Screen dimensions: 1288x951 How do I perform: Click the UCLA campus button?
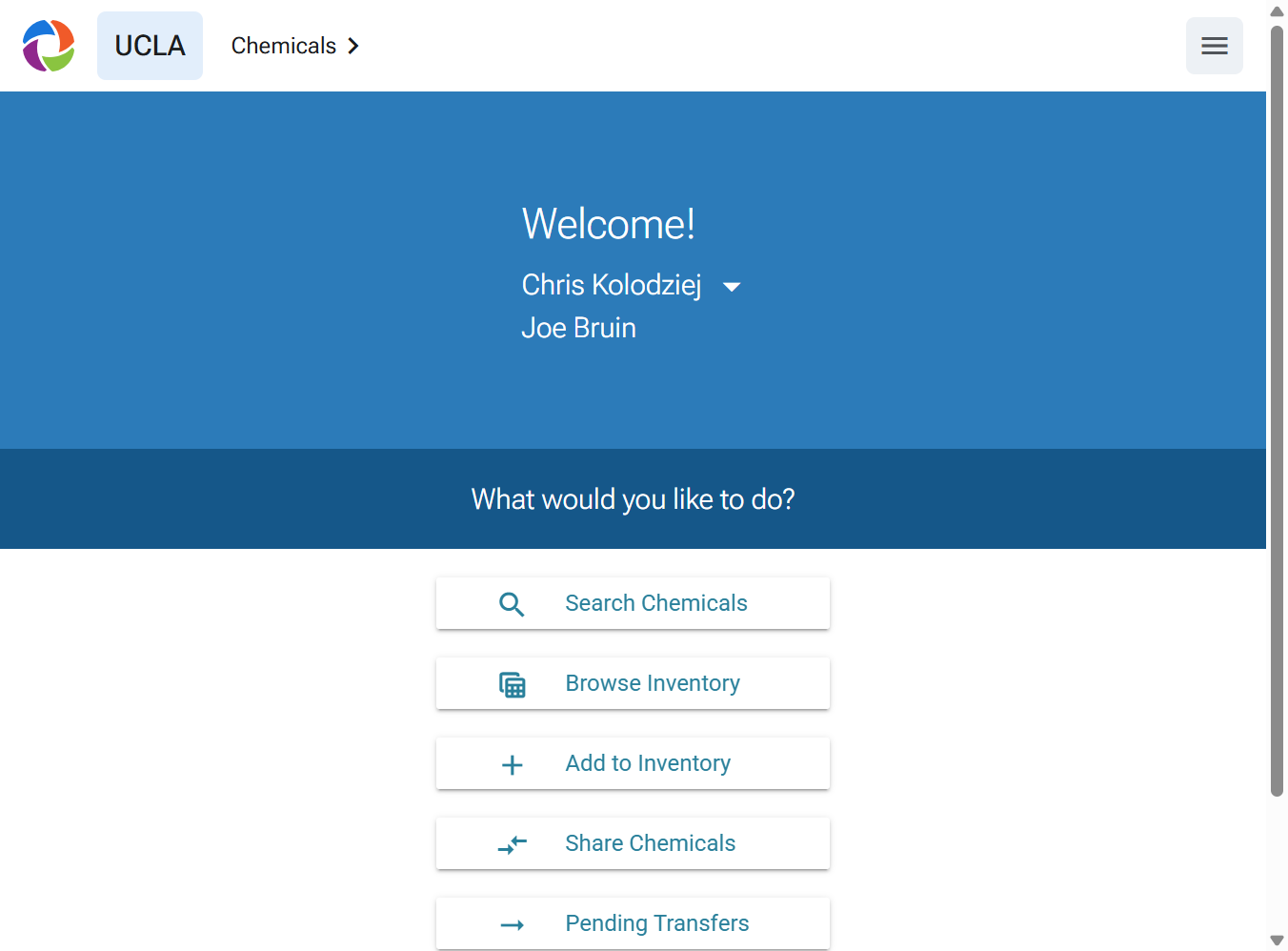click(150, 46)
